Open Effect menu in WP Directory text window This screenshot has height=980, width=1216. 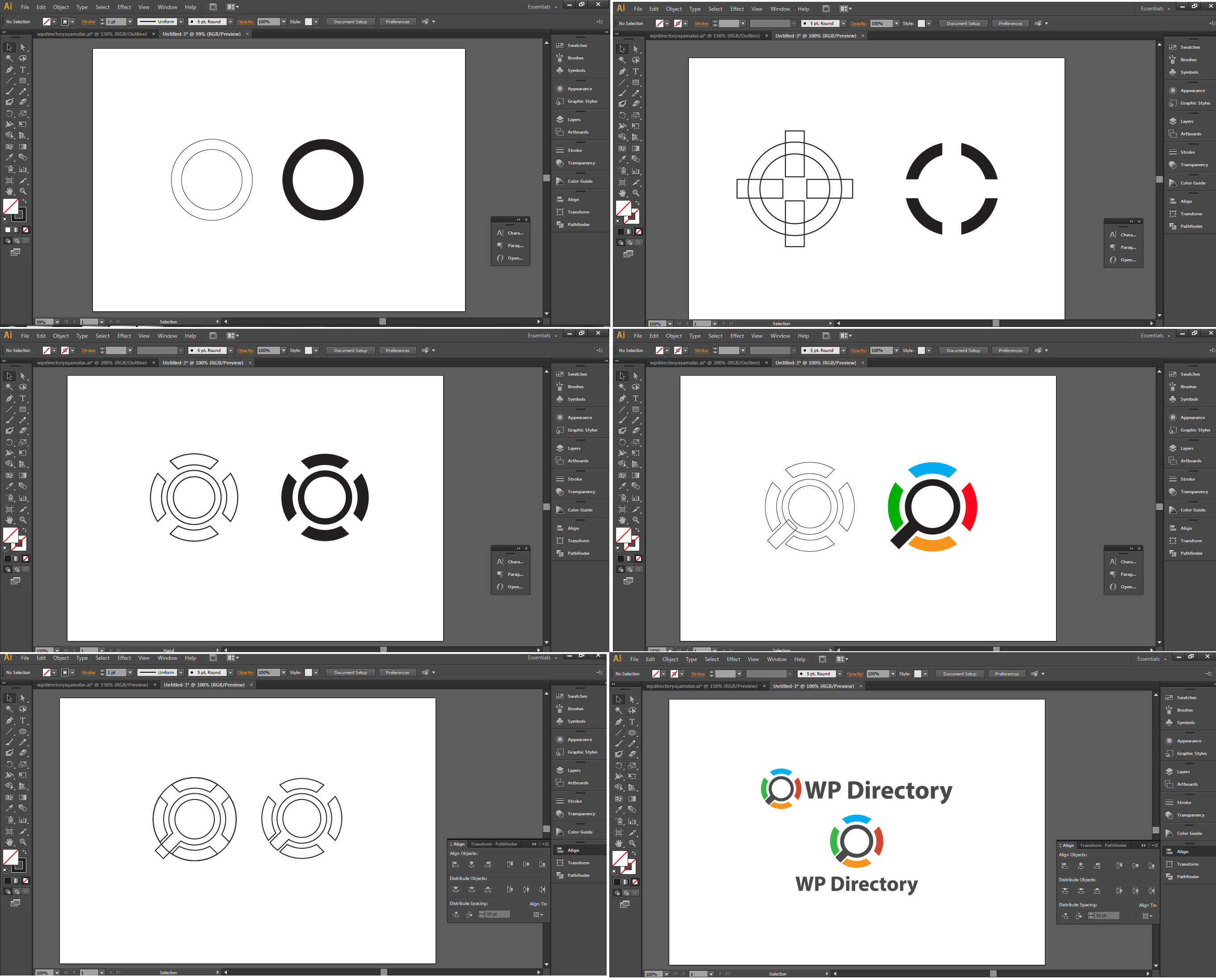click(734, 659)
